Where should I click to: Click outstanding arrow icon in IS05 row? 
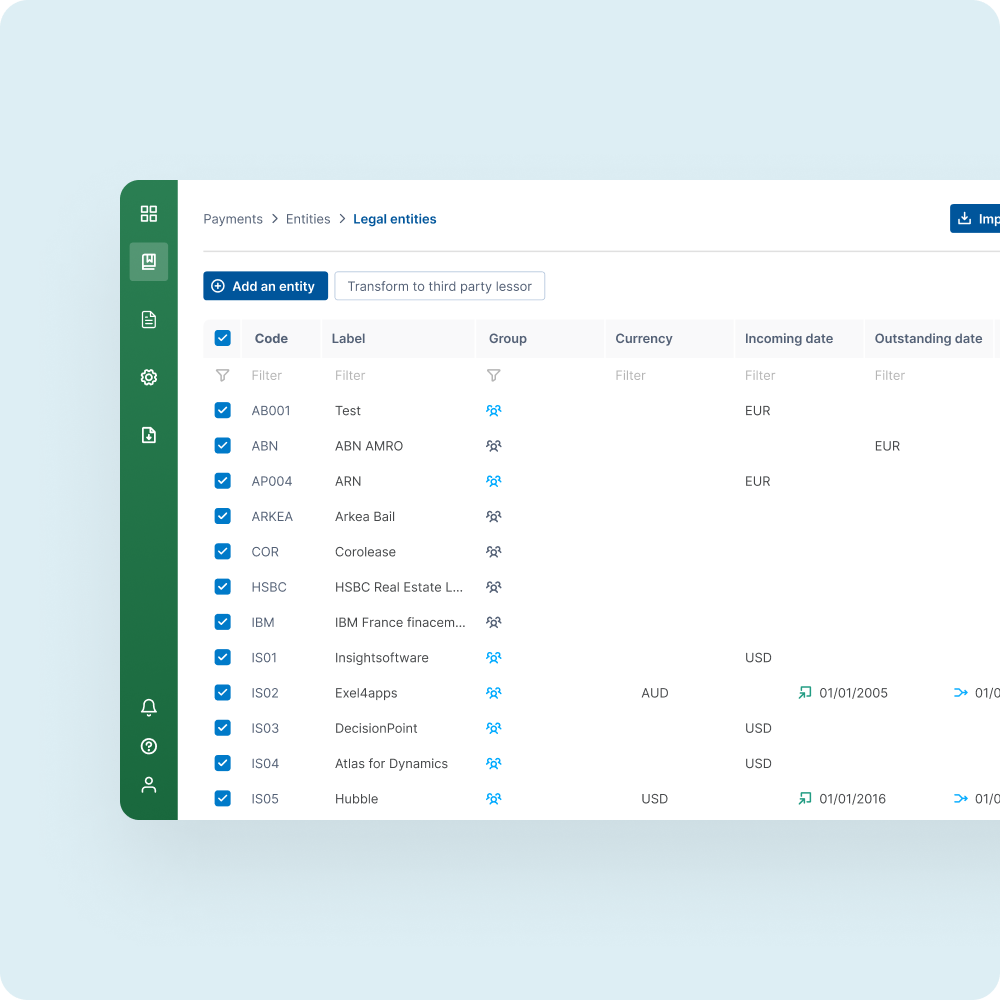[960, 798]
